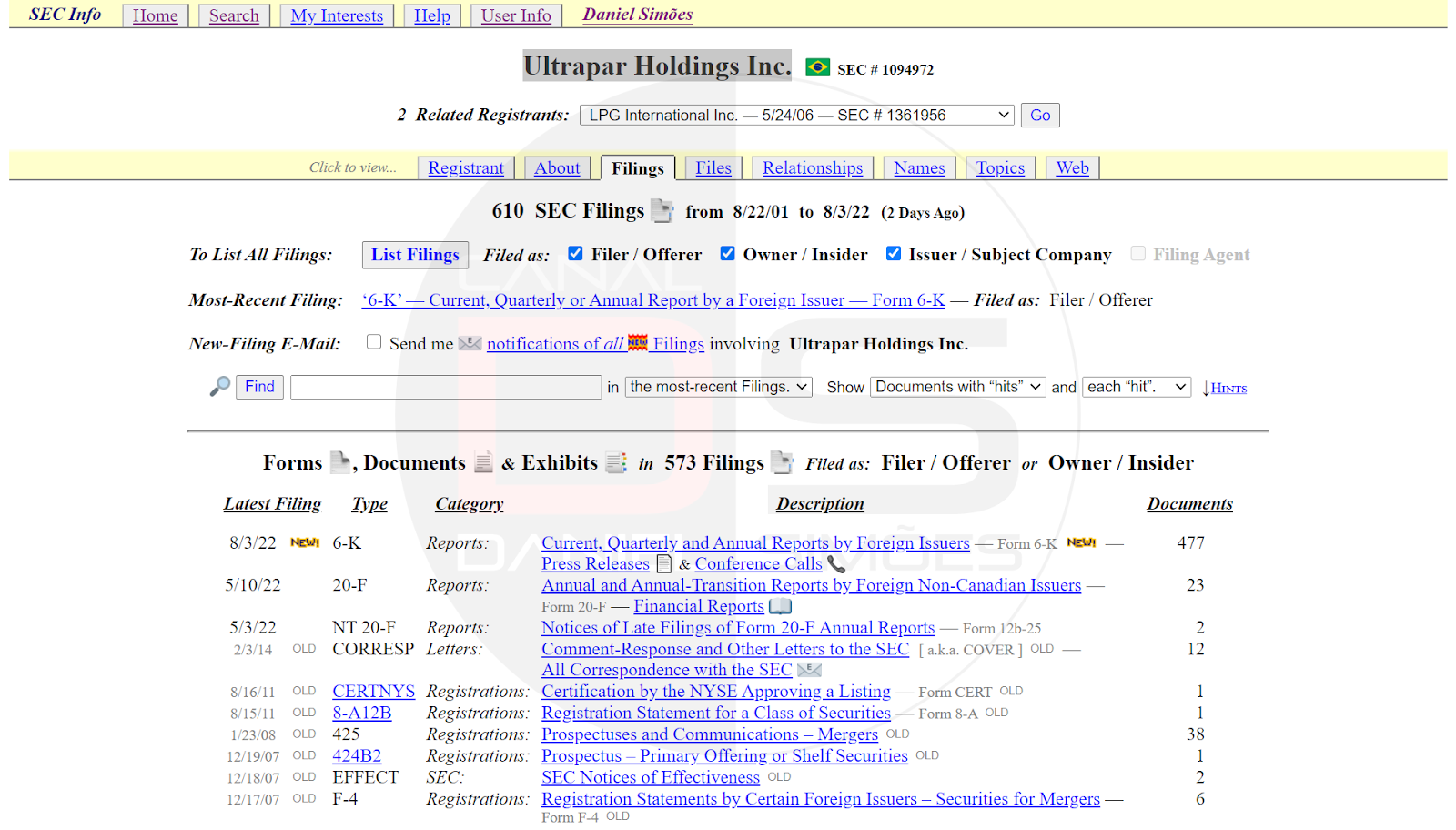Click the Brazil flag icon beside company name

(x=817, y=67)
